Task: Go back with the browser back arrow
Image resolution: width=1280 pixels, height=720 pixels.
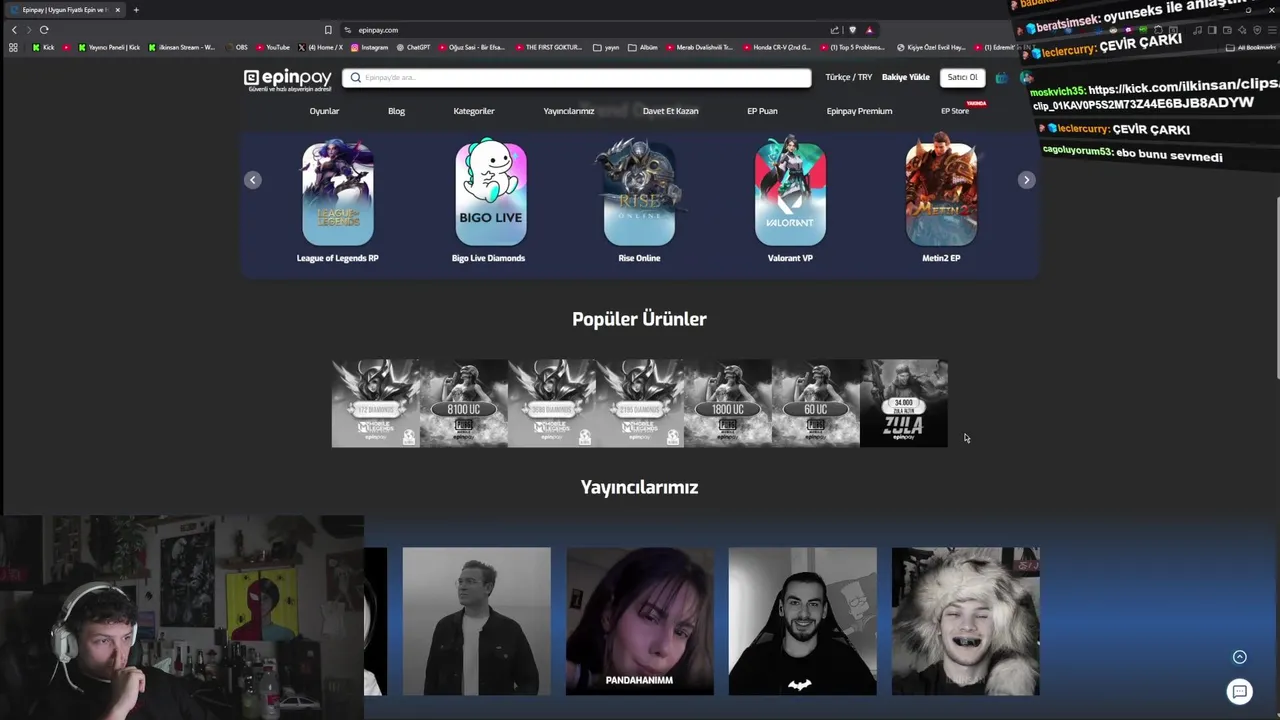Action: 14,30
